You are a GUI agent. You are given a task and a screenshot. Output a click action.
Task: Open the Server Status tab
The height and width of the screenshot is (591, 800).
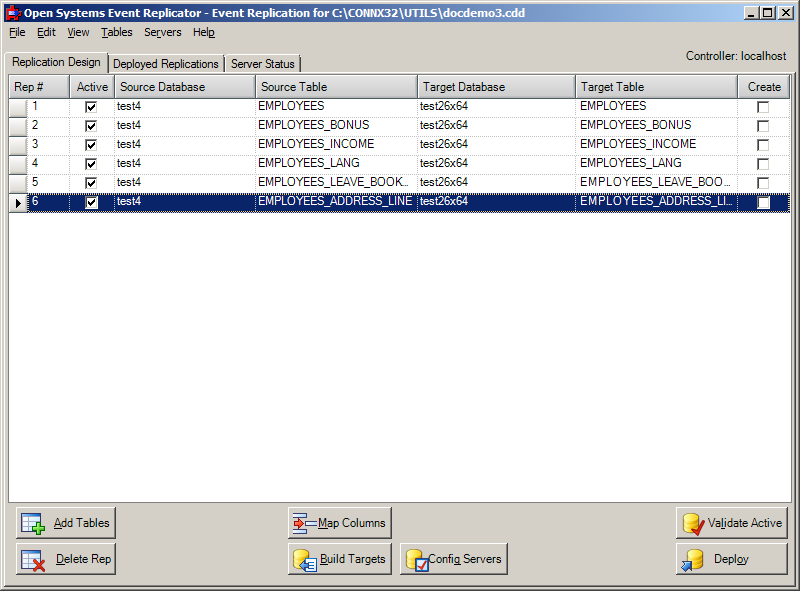click(262, 62)
